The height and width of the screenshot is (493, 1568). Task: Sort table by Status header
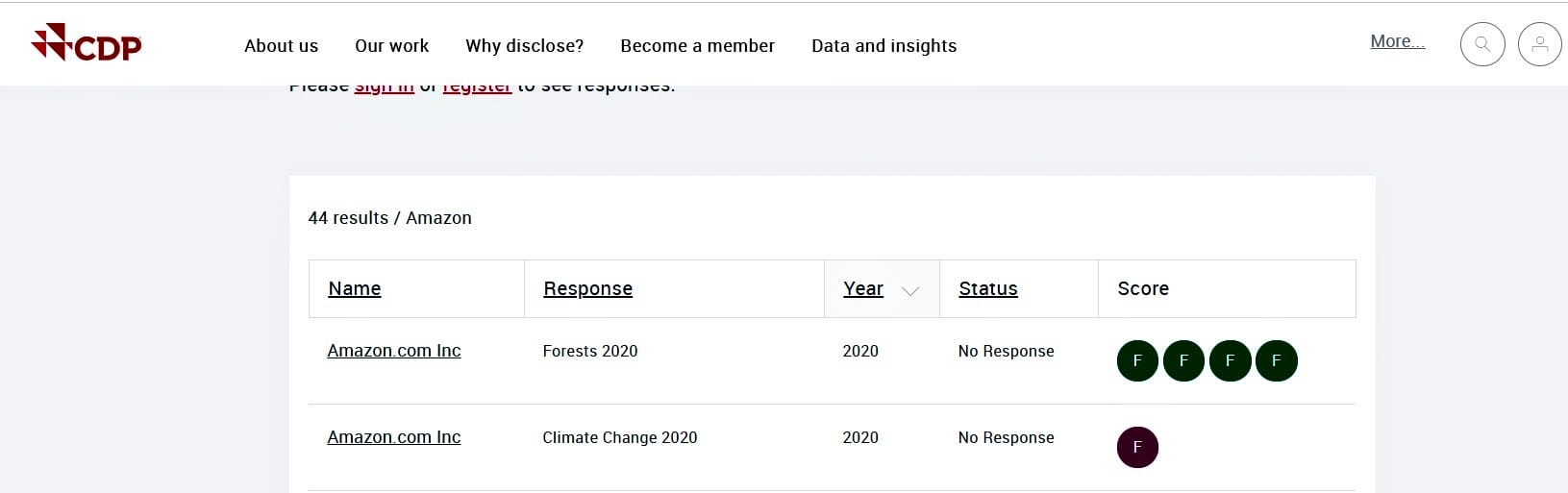[x=987, y=288]
